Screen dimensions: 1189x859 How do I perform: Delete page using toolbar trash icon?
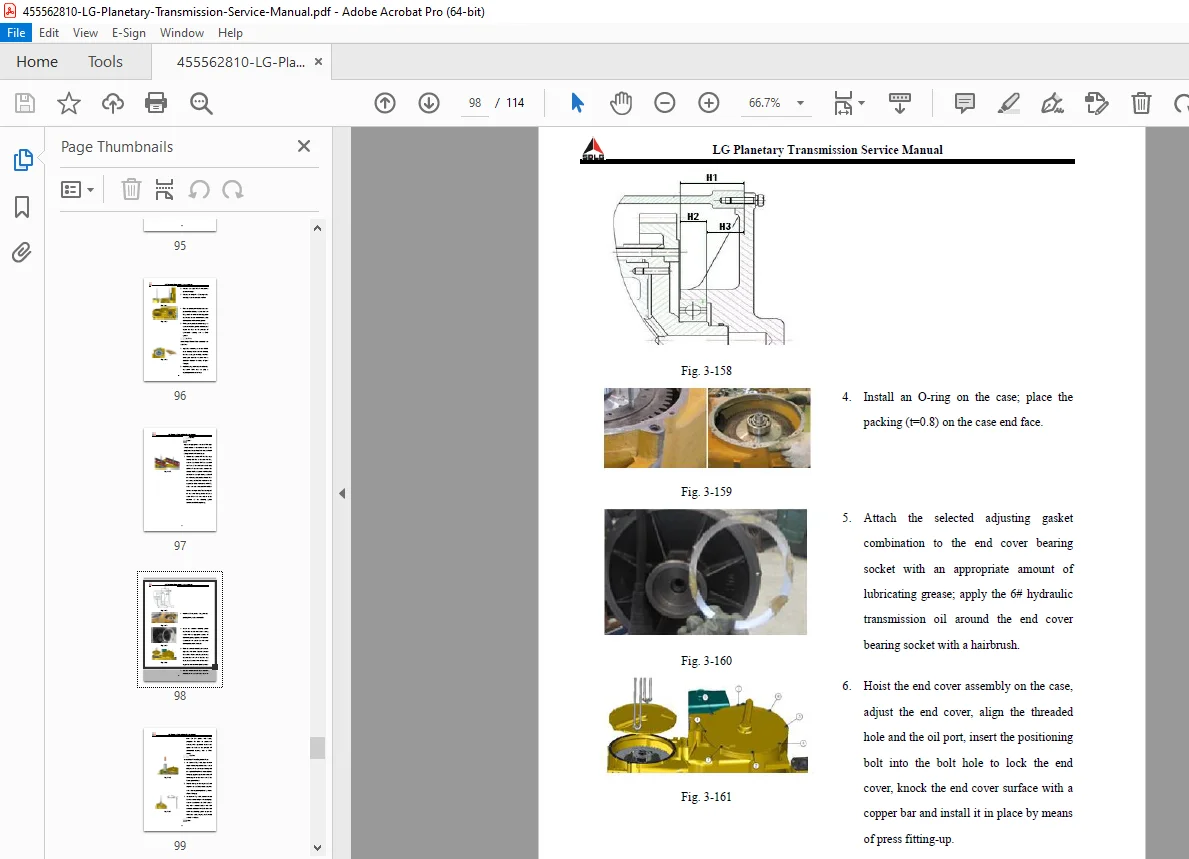pyautogui.click(x=1141, y=103)
